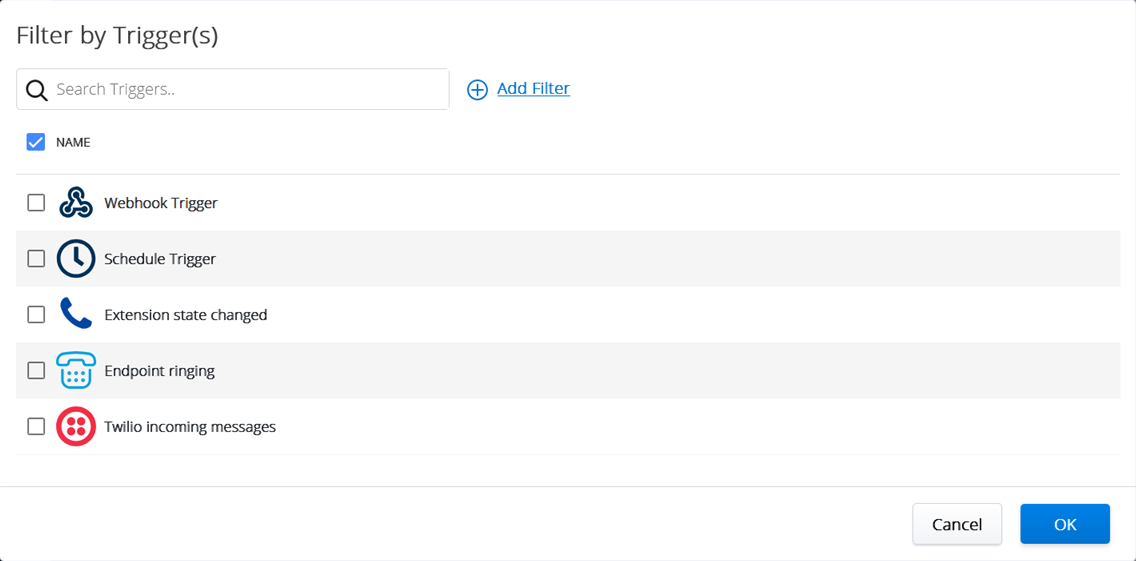Toggle the select-all NAME checkbox

(x=36, y=142)
